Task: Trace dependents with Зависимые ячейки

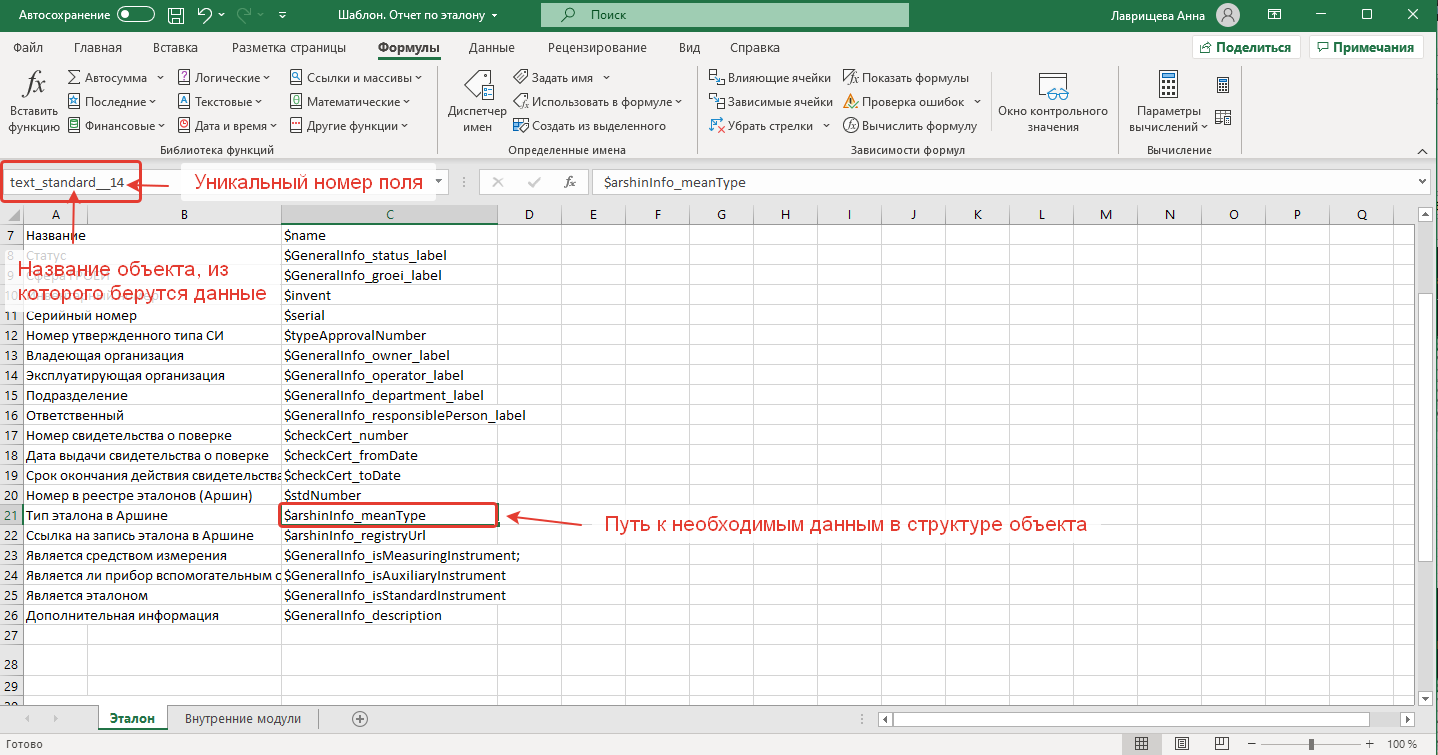Action: (771, 102)
